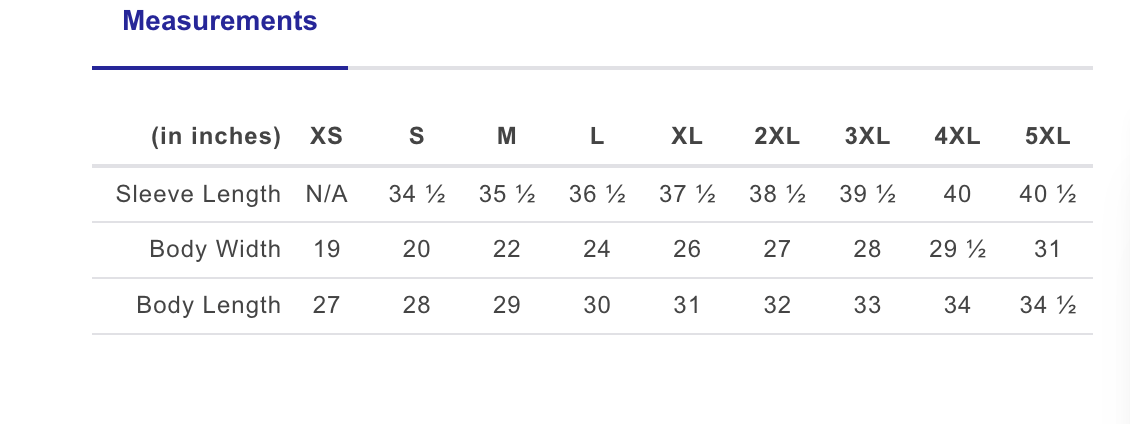Image resolution: width=1130 pixels, height=424 pixels.
Task: Select the L size column header
Action: (x=597, y=137)
